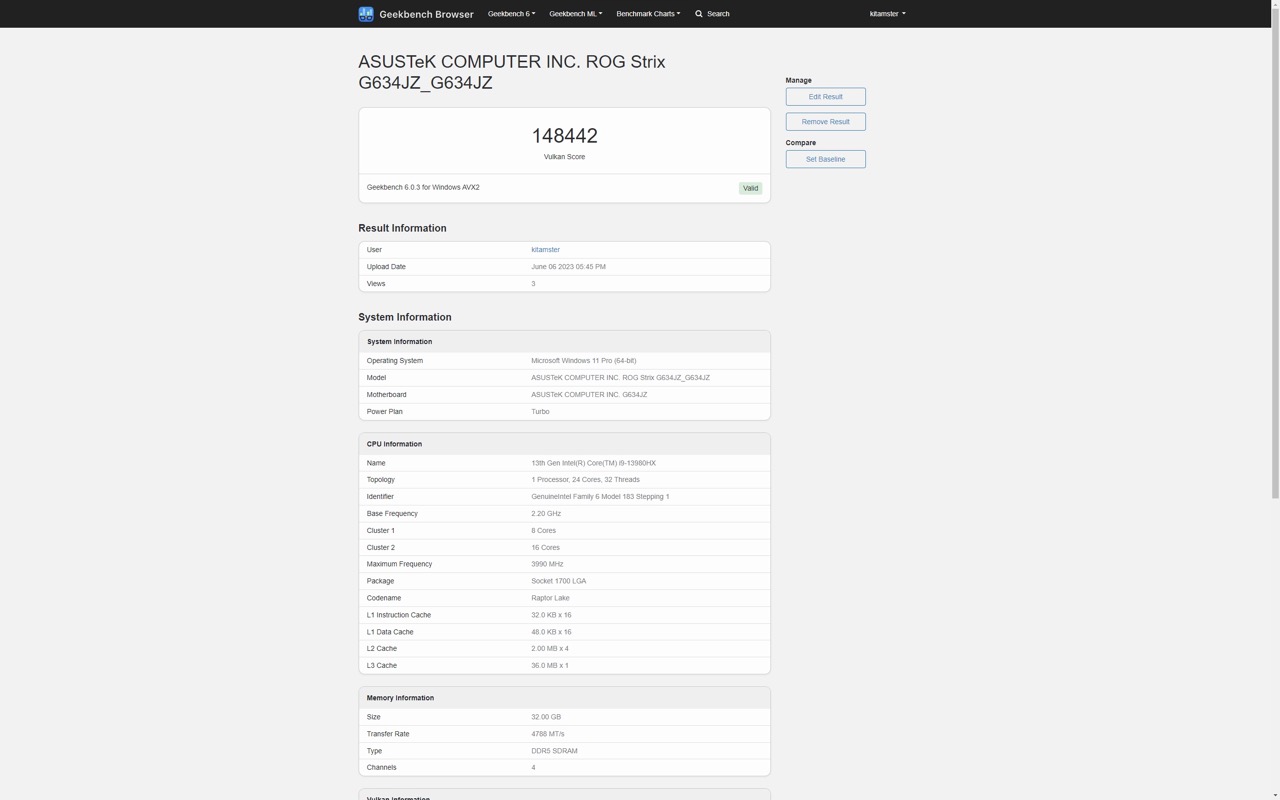
Task: Click the Base Frequency 2.20 GHz value
Action: pos(546,514)
